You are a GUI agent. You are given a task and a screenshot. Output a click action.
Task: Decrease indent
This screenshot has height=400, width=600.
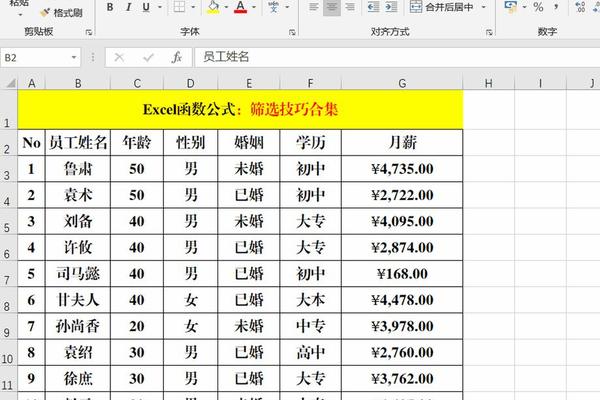[x=373, y=7]
